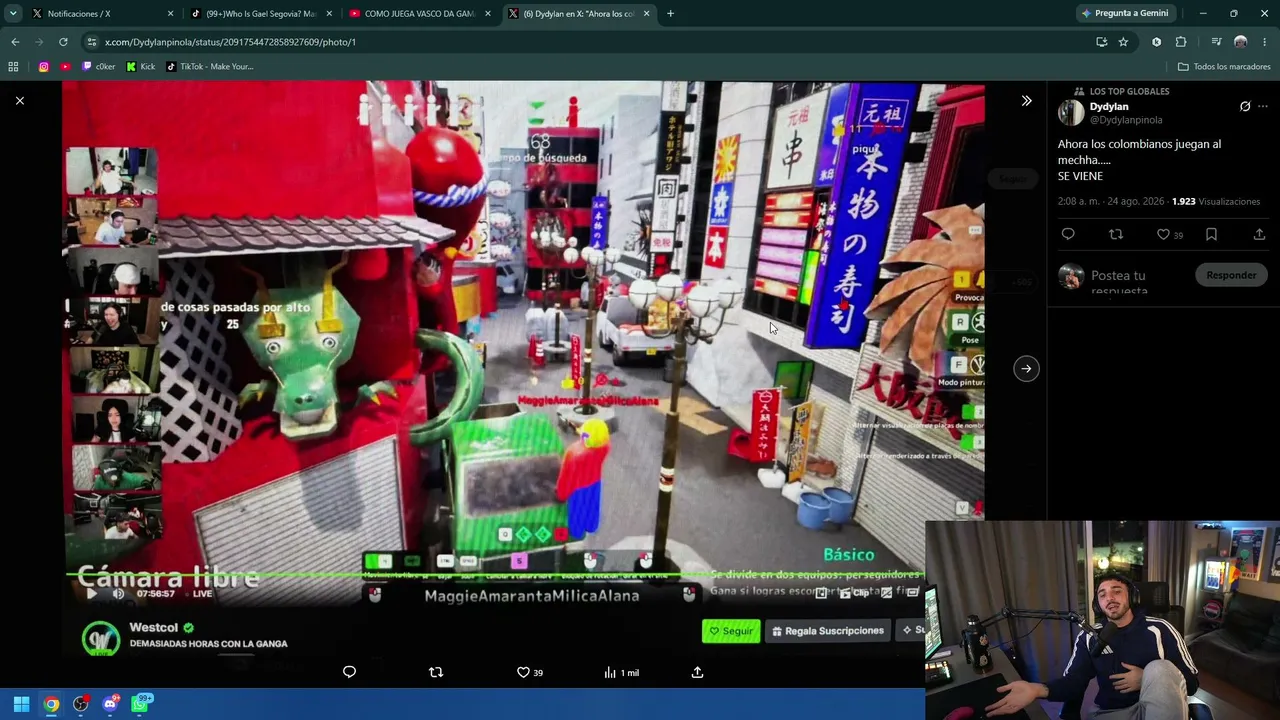Viewport: 1280px width, 720px height.
Task: Like the post in the right panel
Action: [x=1163, y=234]
